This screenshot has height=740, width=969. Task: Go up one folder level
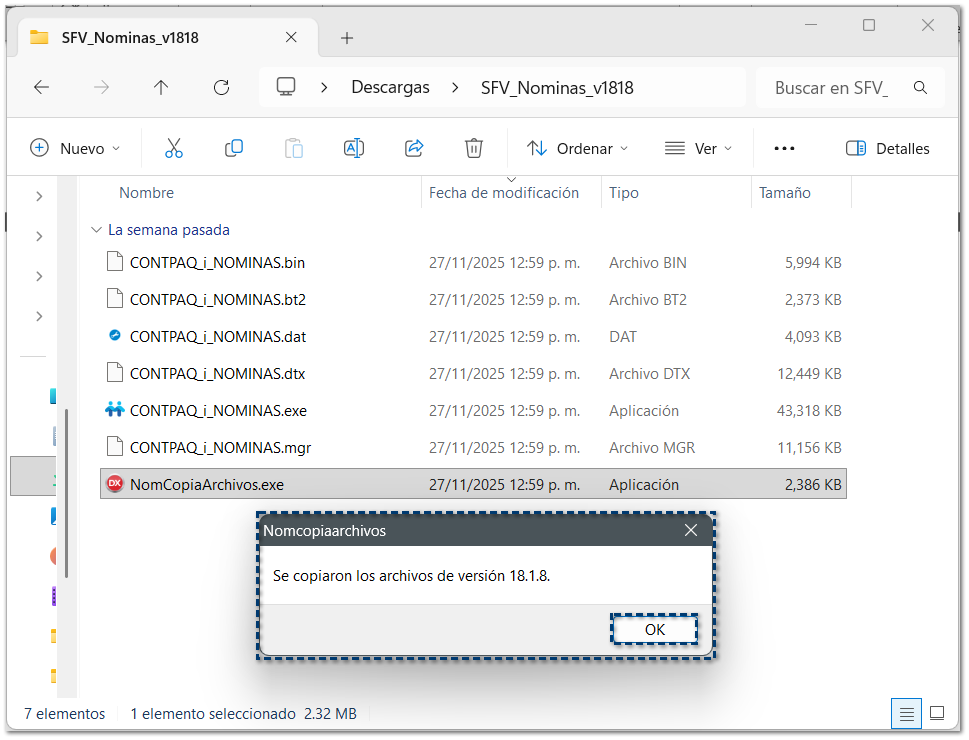click(161, 87)
